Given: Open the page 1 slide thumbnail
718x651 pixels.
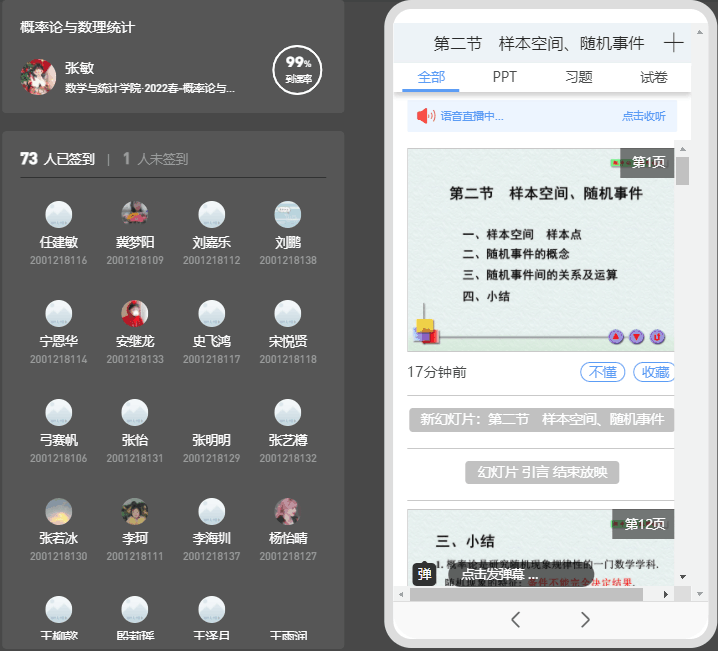Looking at the screenshot, I should point(541,250).
